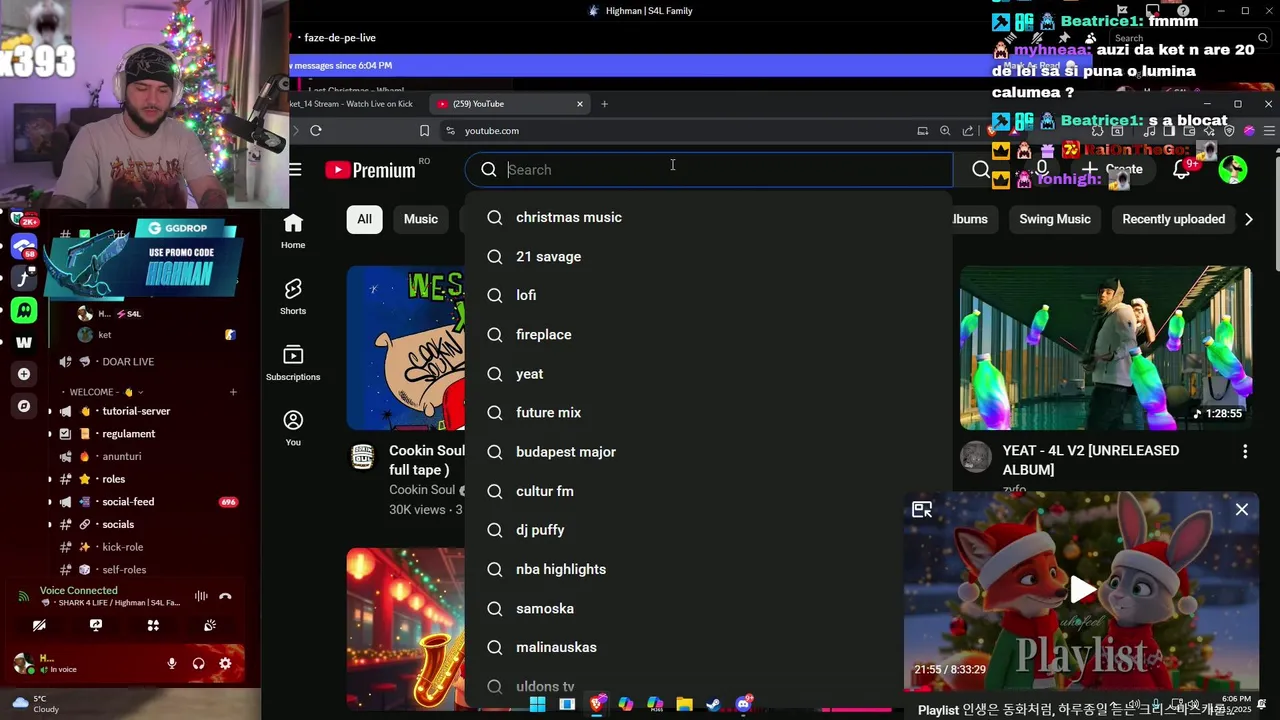Choose the 'christmas music' search suggestion
Image resolution: width=1280 pixels, height=720 pixels.
point(709,217)
